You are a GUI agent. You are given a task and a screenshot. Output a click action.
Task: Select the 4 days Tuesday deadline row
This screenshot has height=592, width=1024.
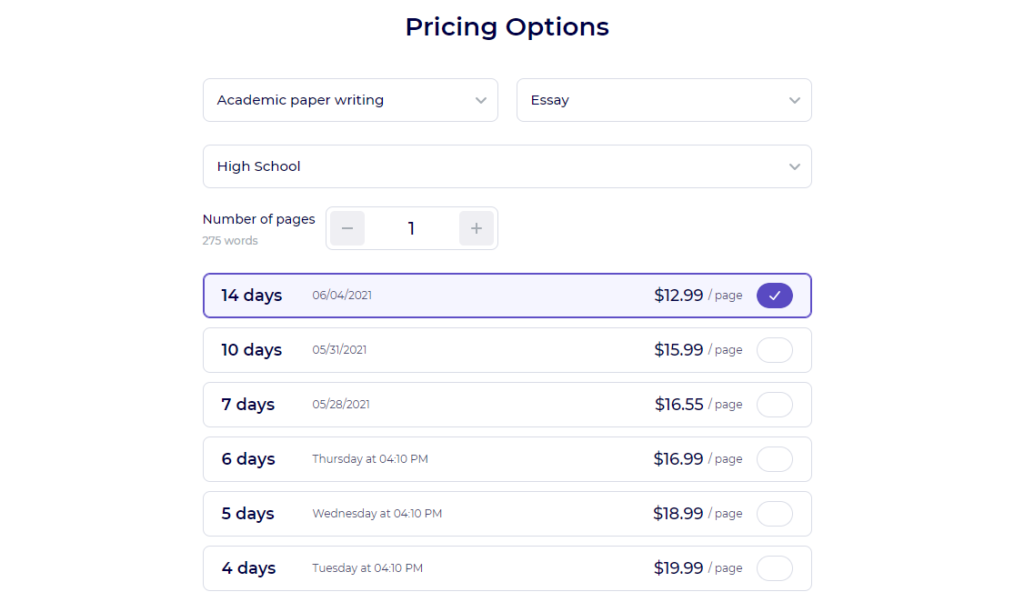click(x=507, y=568)
